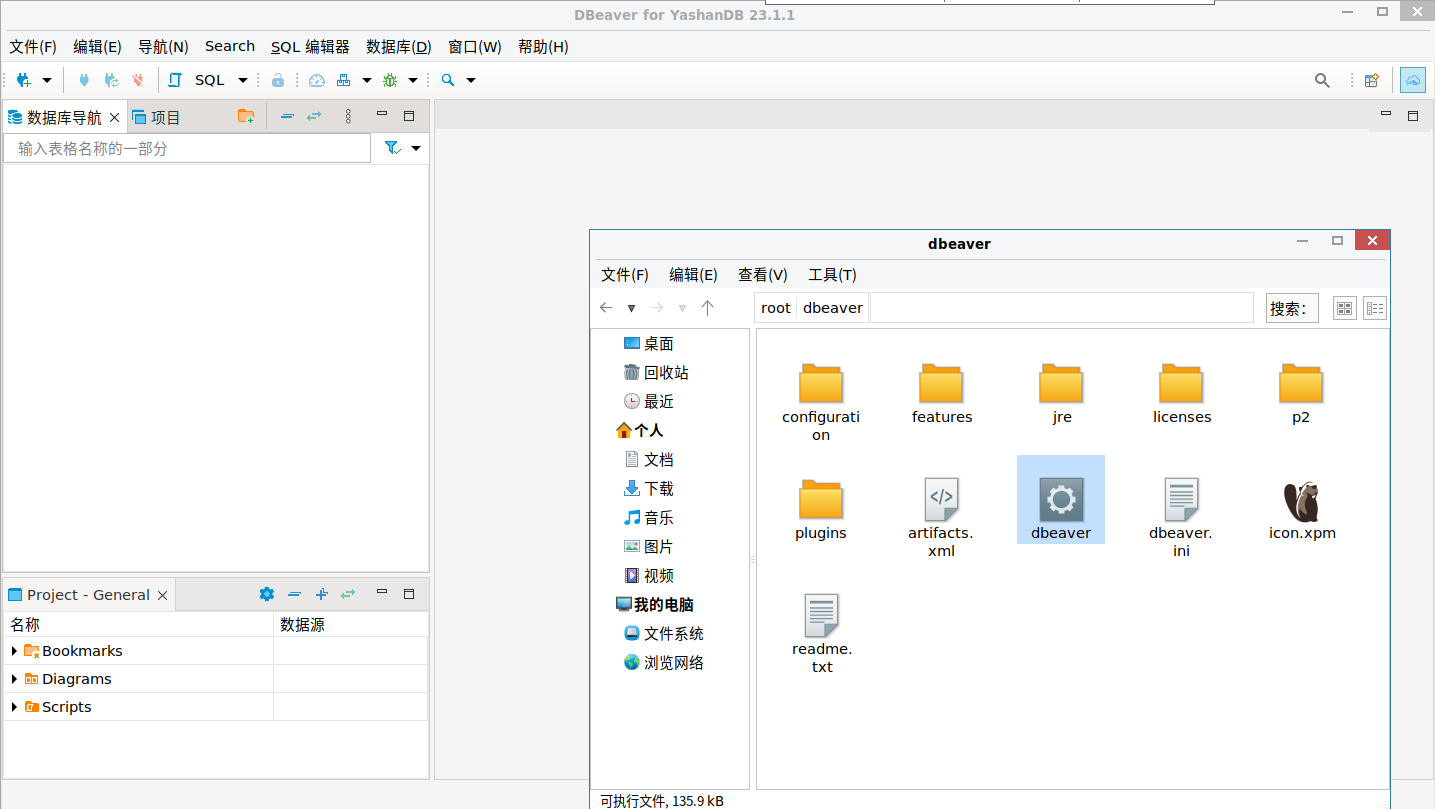Image resolution: width=1435 pixels, height=809 pixels.
Task: Toggle the cloud perspective button in DBeaver
Action: coord(1413,80)
